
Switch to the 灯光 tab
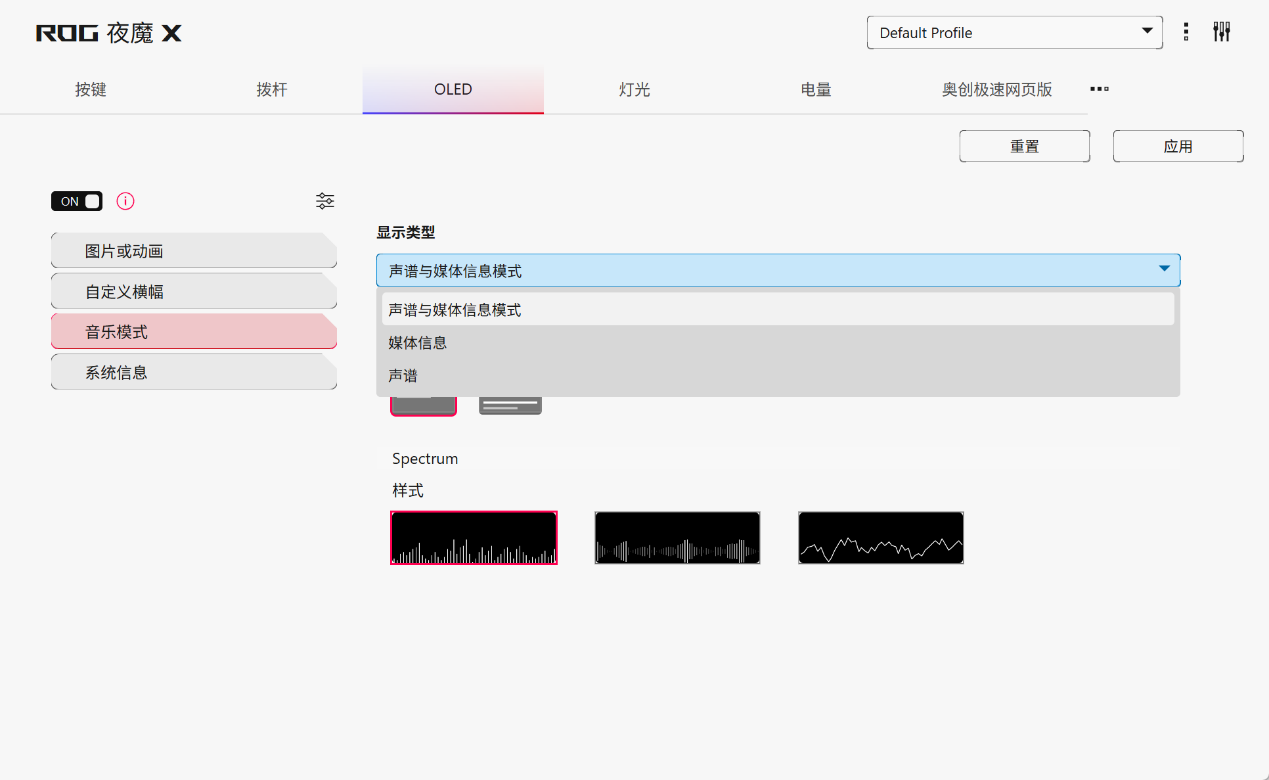click(x=634, y=90)
